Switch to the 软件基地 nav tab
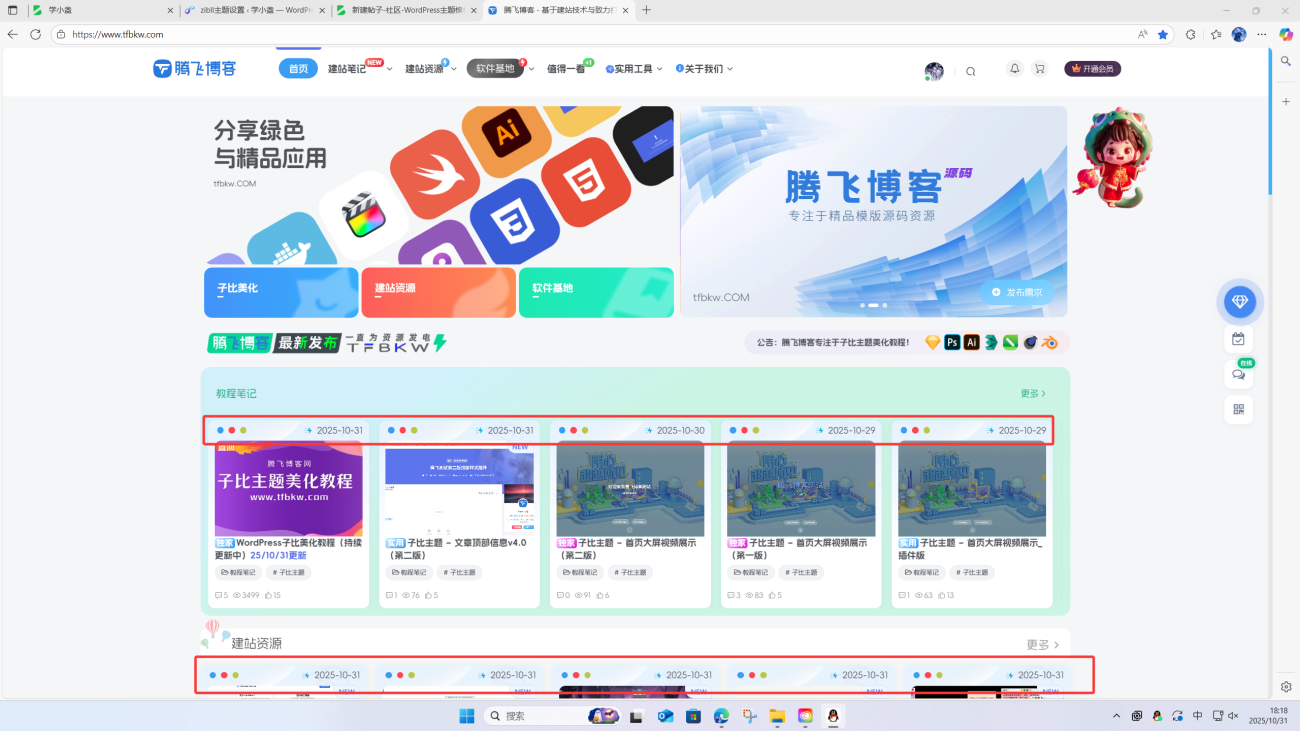 [x=495, y=68]
